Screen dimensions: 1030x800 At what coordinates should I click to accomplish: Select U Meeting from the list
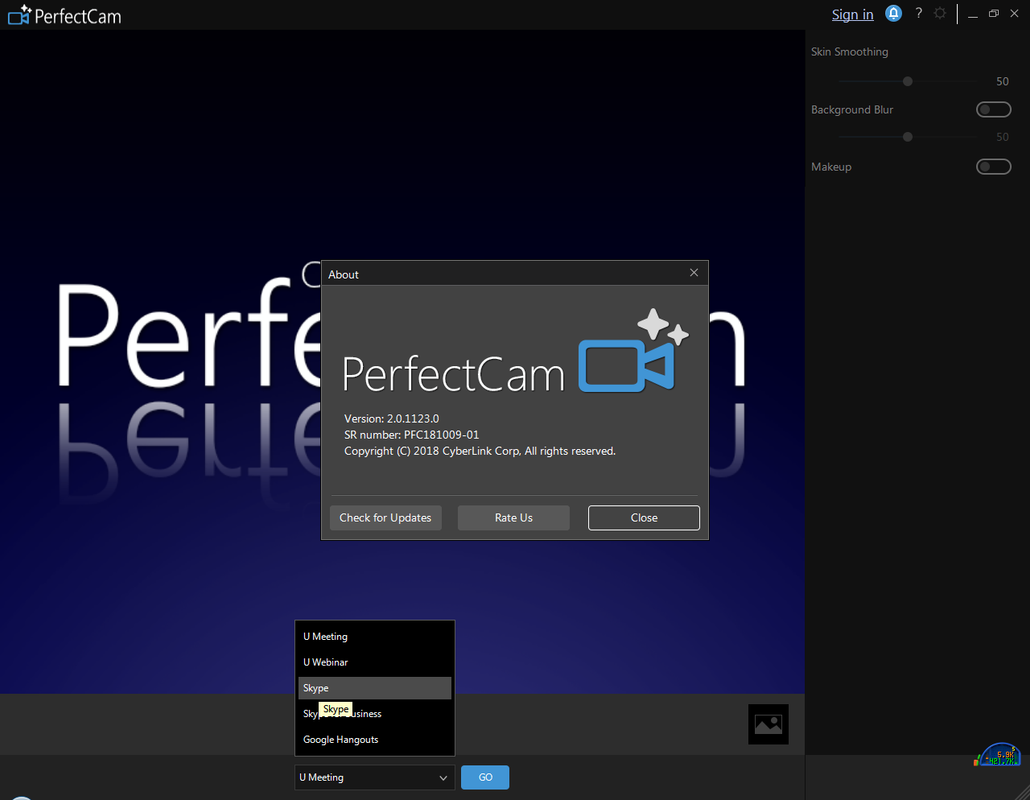pos(374,636)
